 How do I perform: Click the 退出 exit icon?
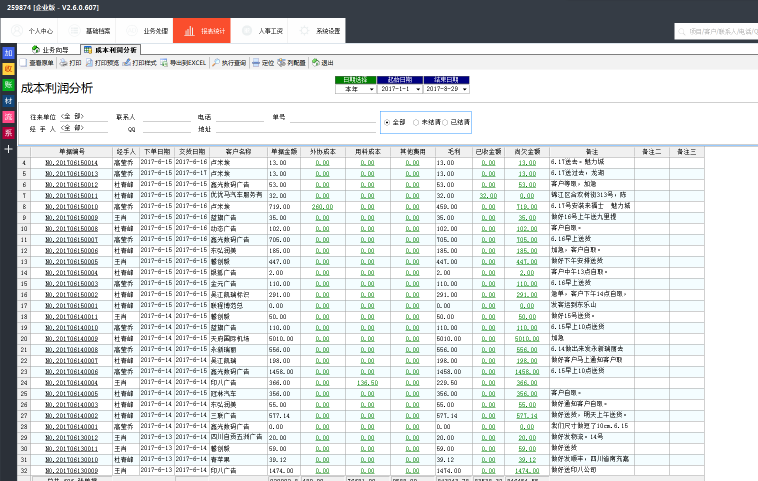coord(323,63)
